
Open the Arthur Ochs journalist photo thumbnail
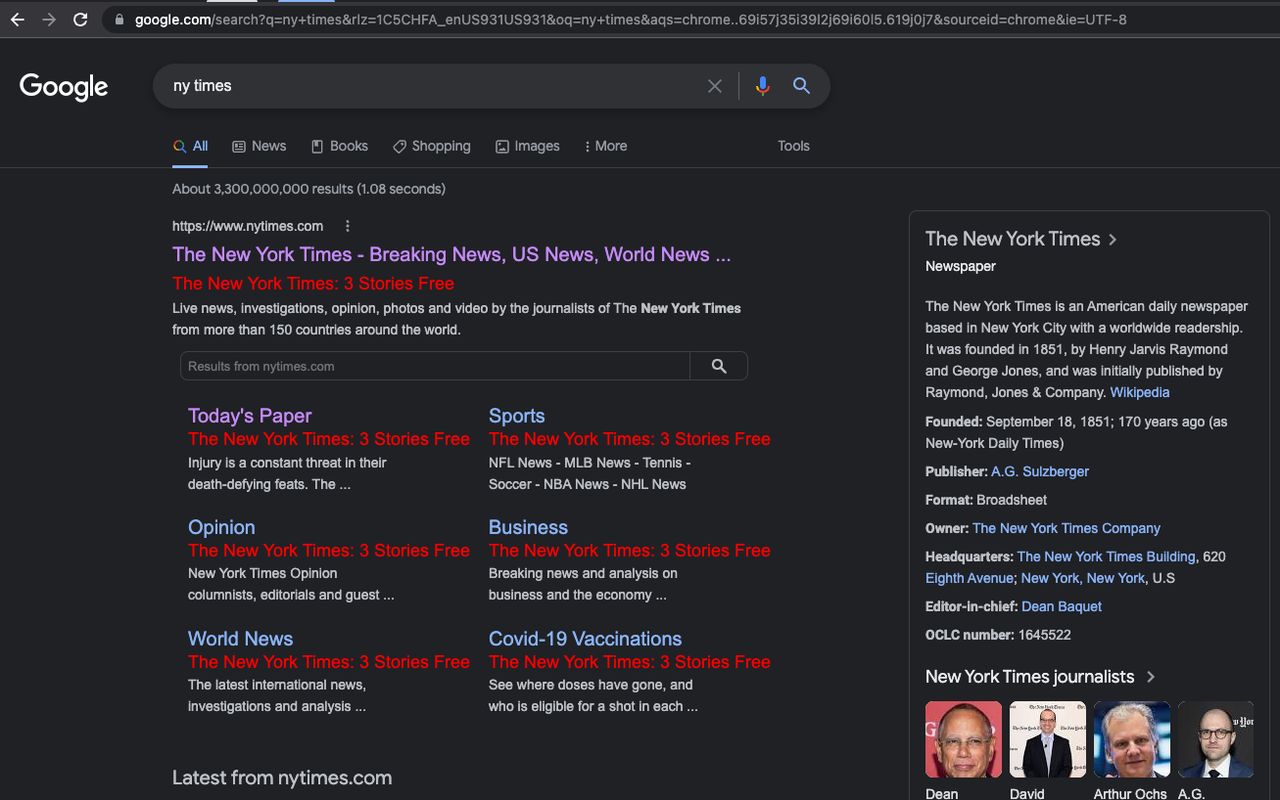(1131, 740)
